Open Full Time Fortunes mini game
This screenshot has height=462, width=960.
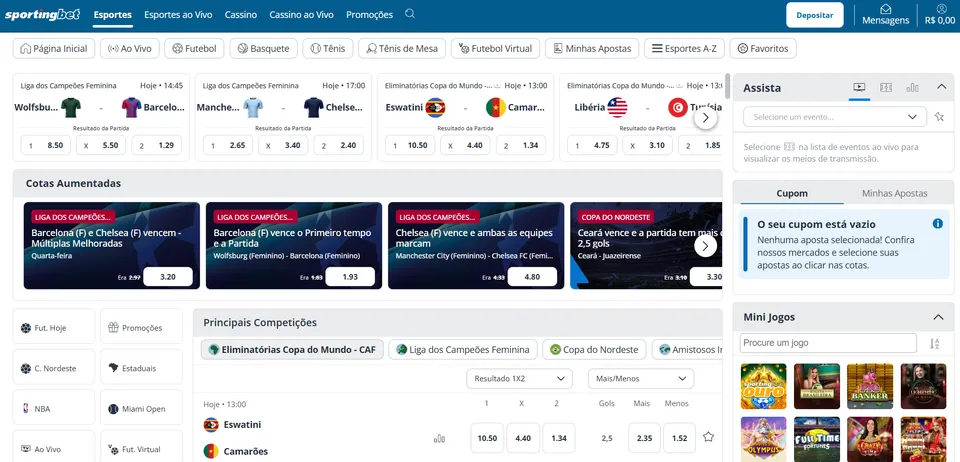817,439
